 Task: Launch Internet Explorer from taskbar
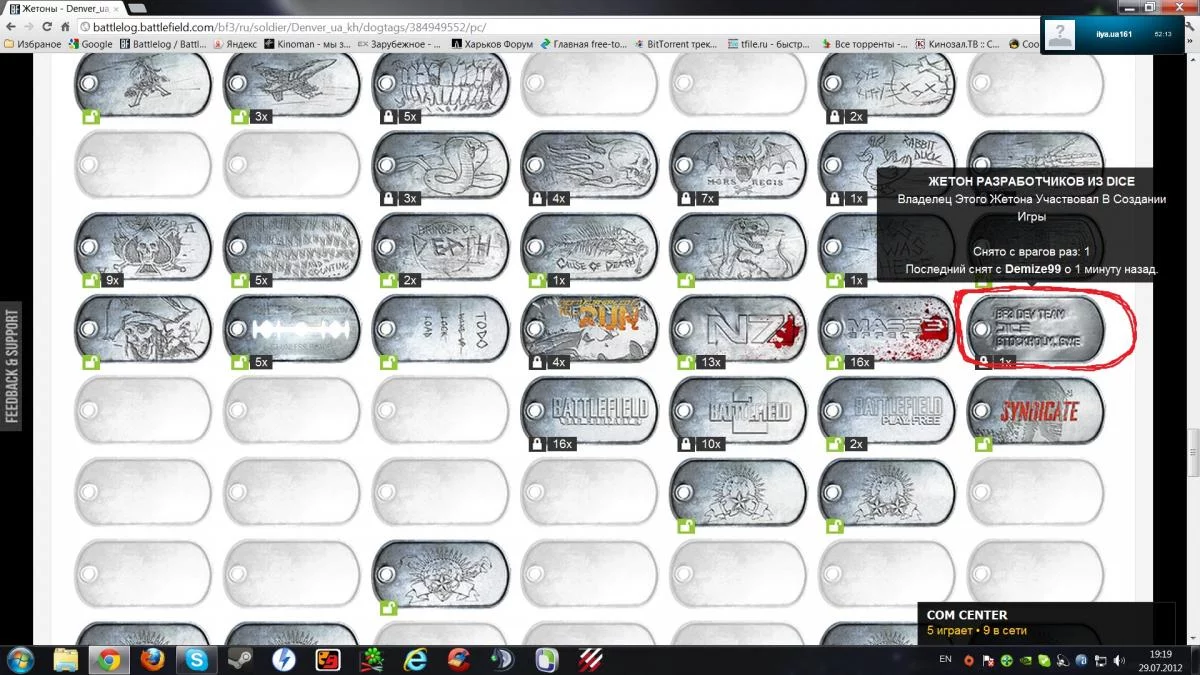click(414, 660)
